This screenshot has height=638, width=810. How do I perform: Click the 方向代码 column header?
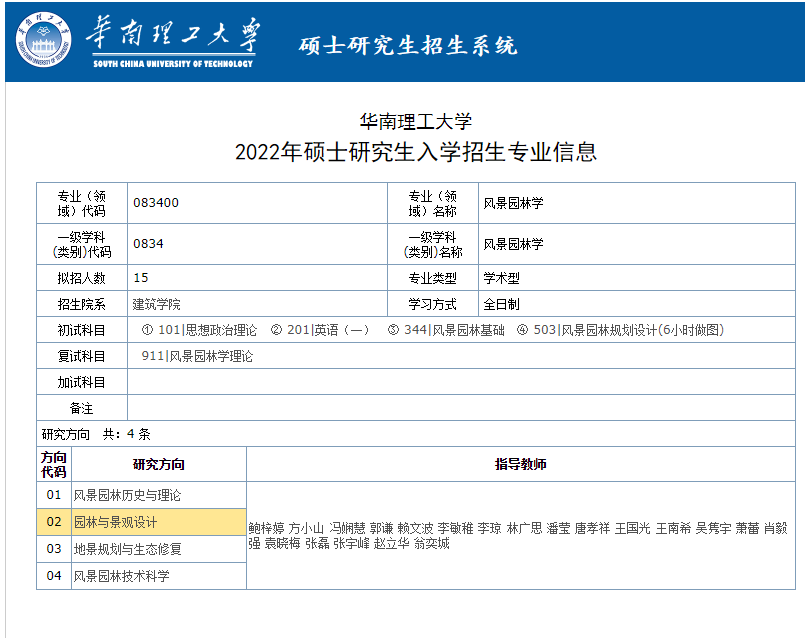tap(54, 464)
